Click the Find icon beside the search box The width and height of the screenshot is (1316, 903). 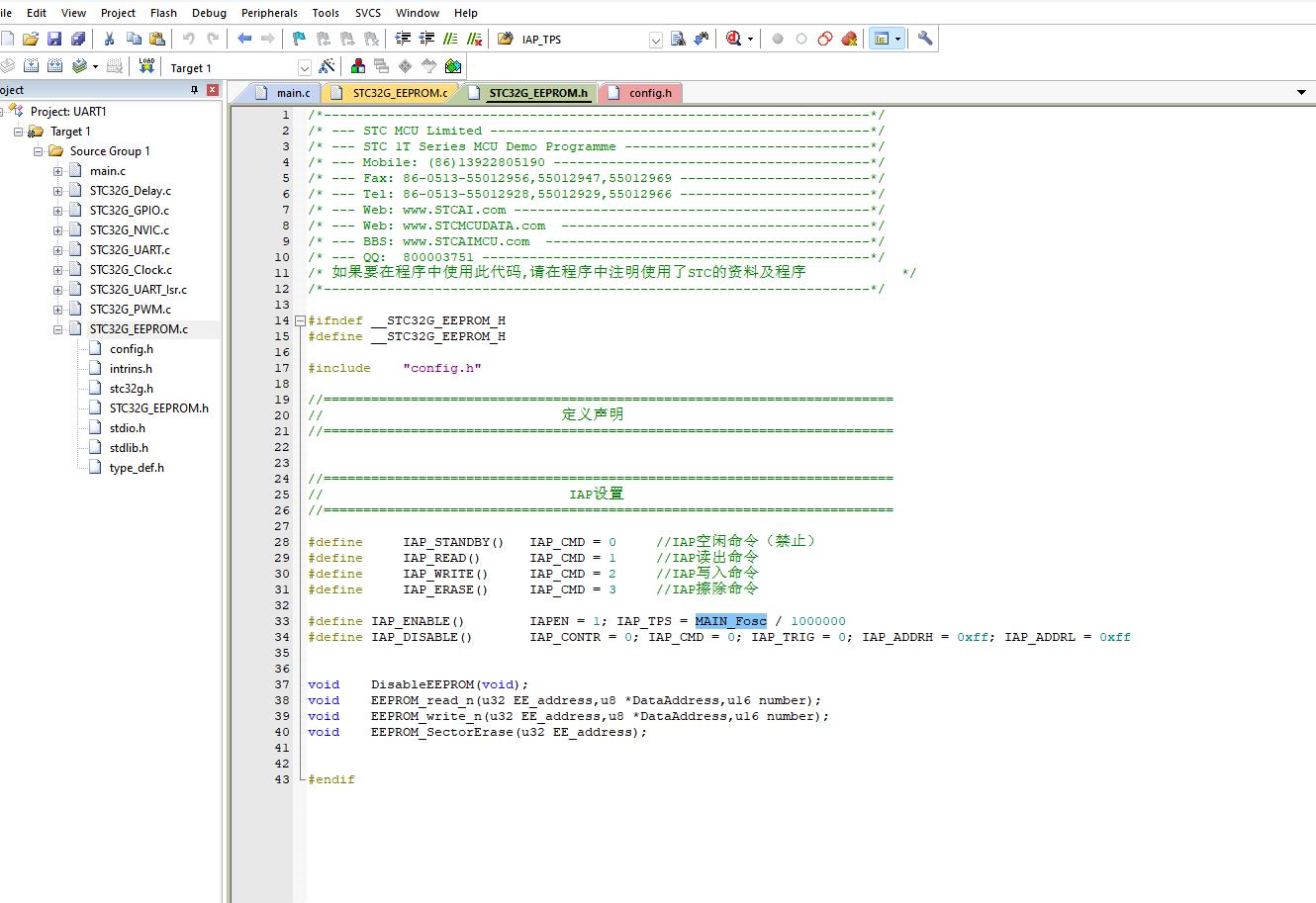pos(678,39)
